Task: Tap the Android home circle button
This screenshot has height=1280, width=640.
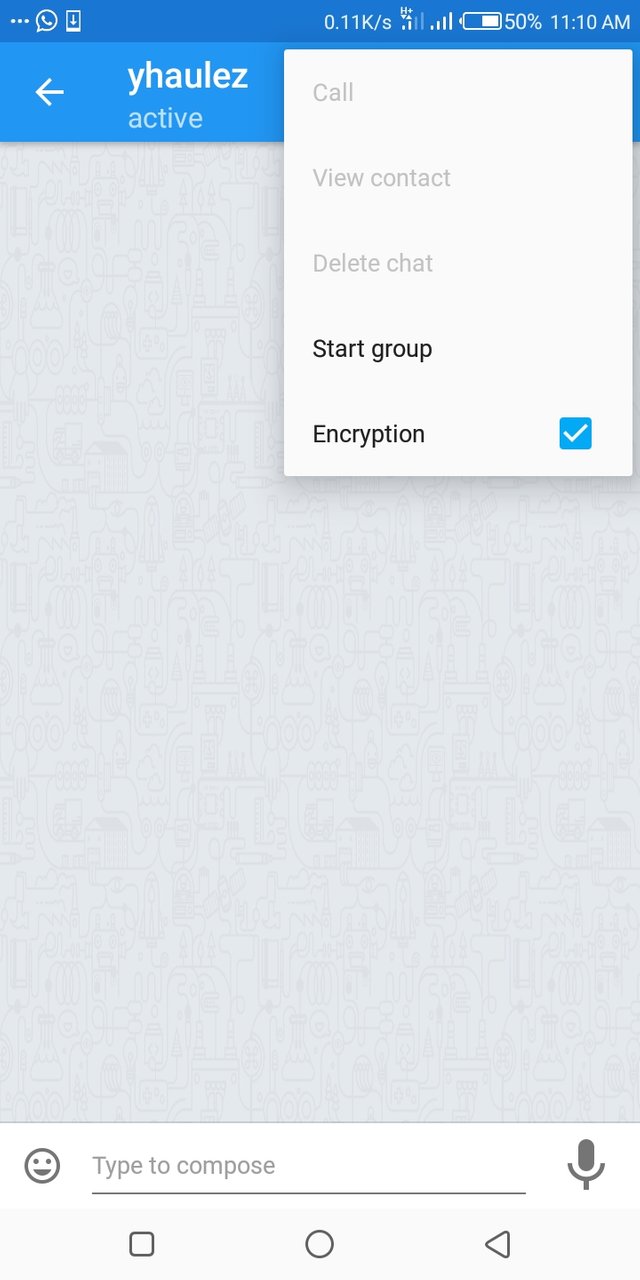Action: coord(319,1244)
